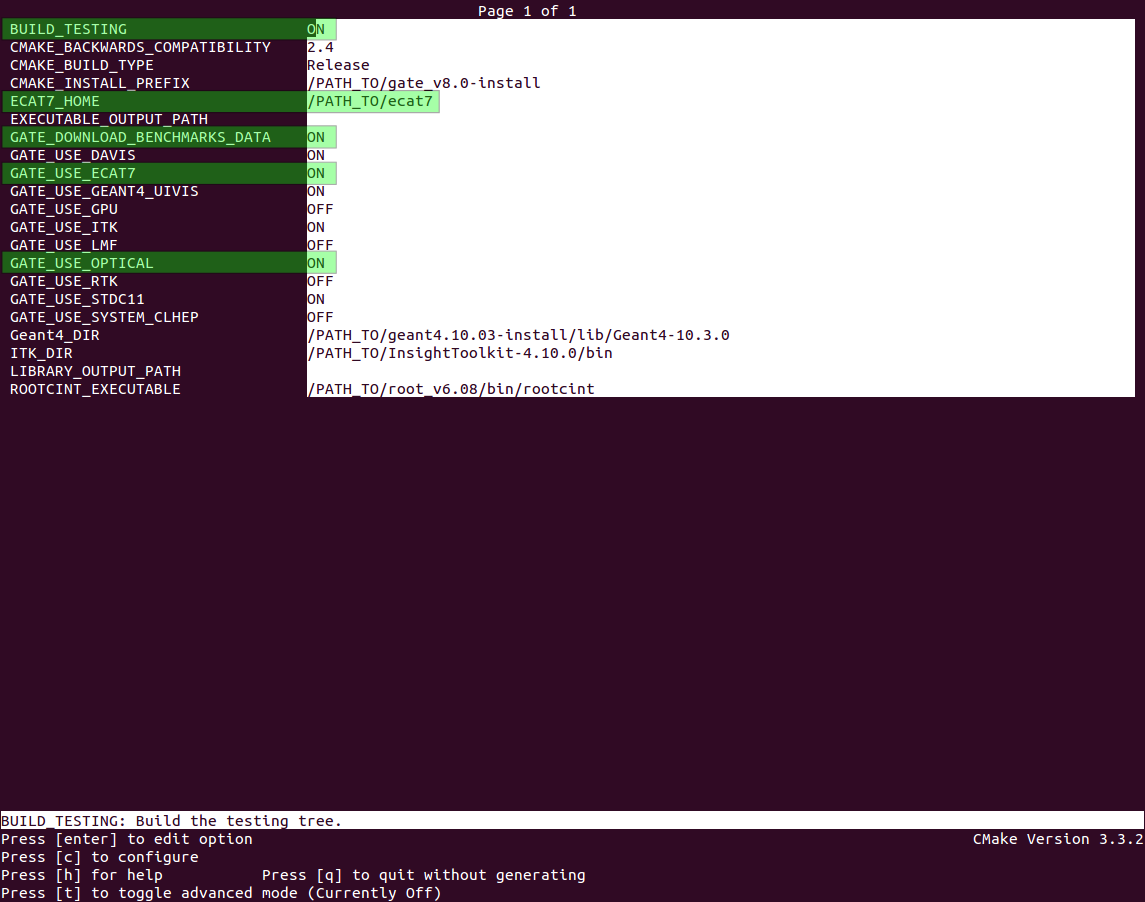Click 'Press [q] to quit without generating'
The height and width of the screenshot is (902, 1145).
[424, 875]
